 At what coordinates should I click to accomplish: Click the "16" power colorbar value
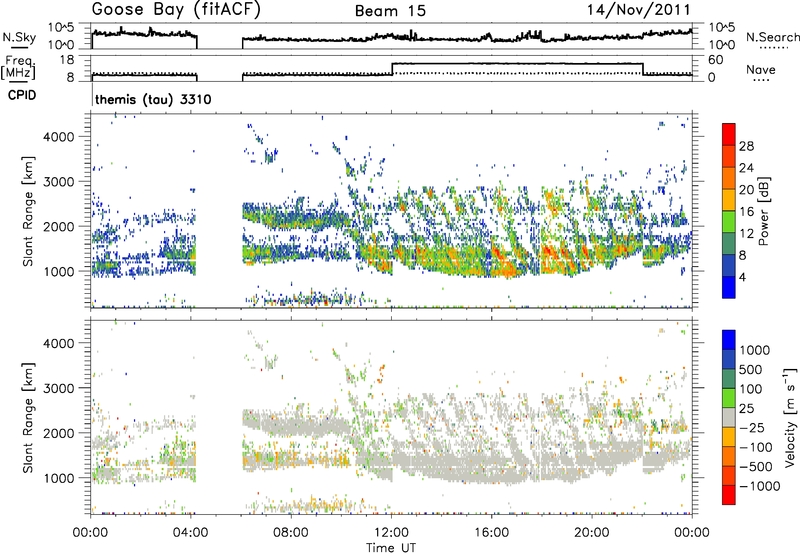(x=746, y=212)
